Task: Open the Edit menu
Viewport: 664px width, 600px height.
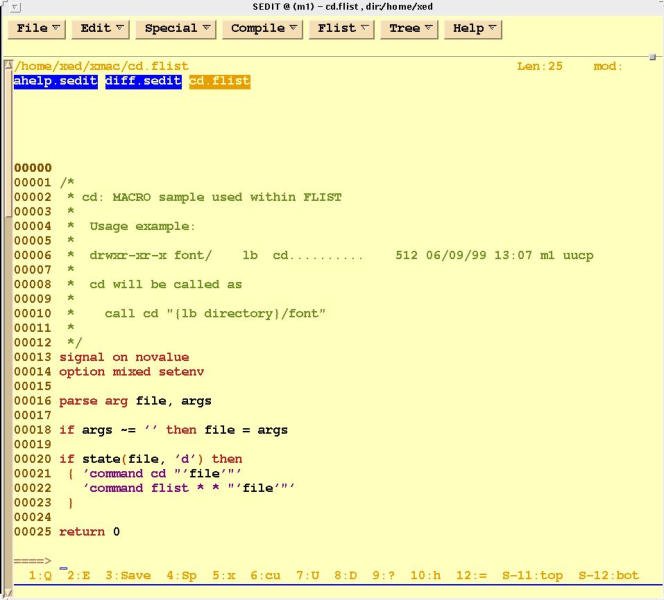Action: click(100, 29)
